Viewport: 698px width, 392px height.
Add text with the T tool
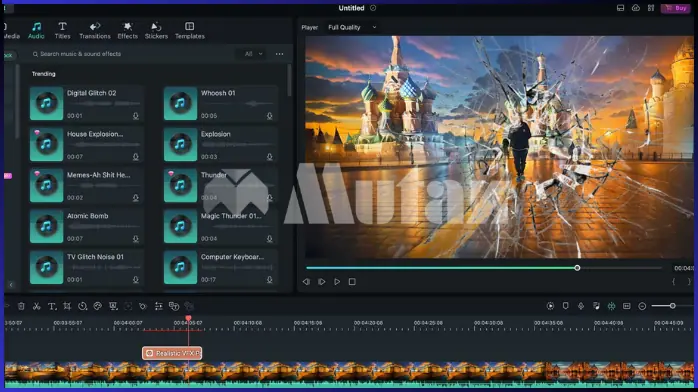(52, 306)
